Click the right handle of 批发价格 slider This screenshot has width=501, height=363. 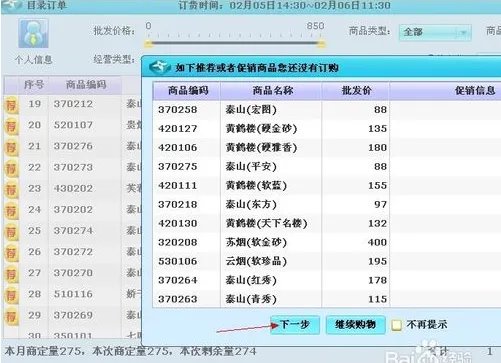click(321, 43)
